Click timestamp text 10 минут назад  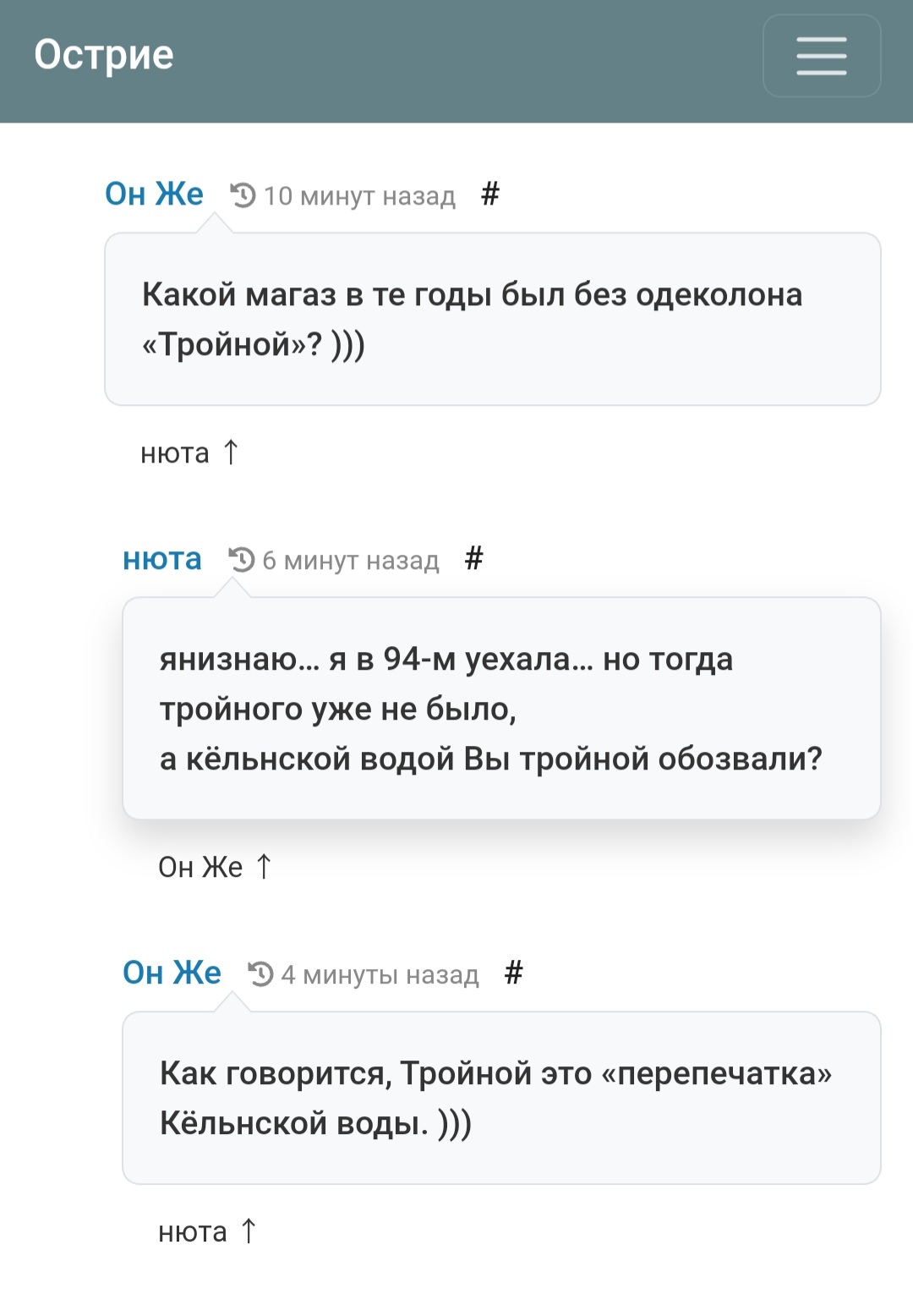point(359,196)
